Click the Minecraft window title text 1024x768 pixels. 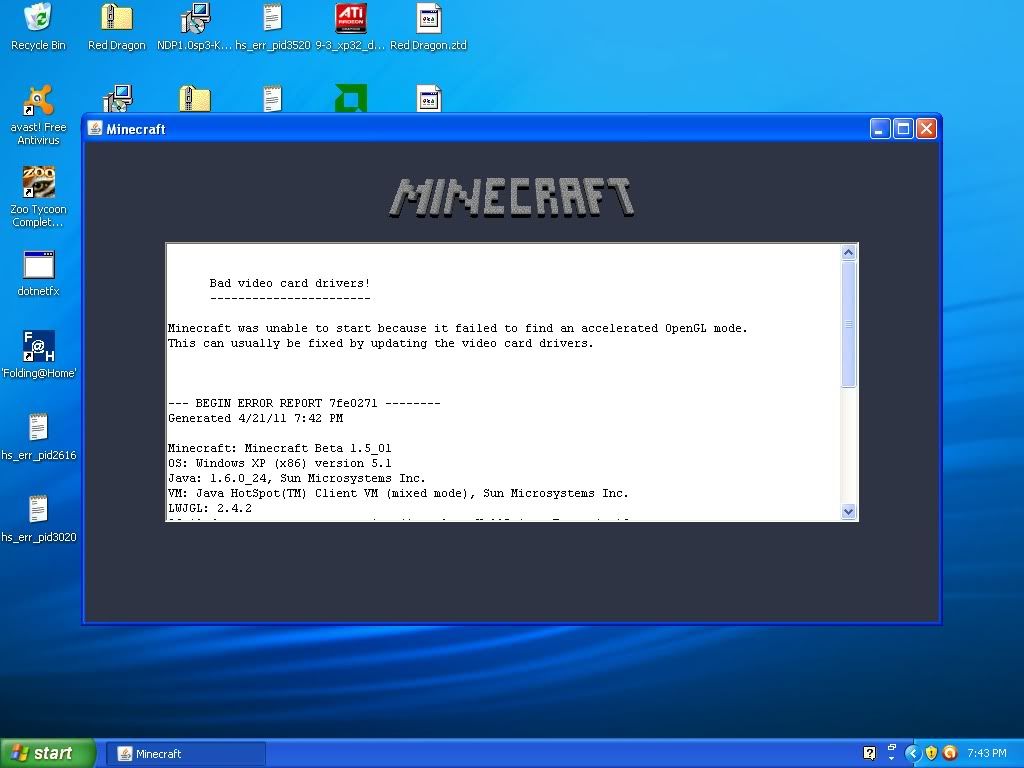[x=136, y=129]
